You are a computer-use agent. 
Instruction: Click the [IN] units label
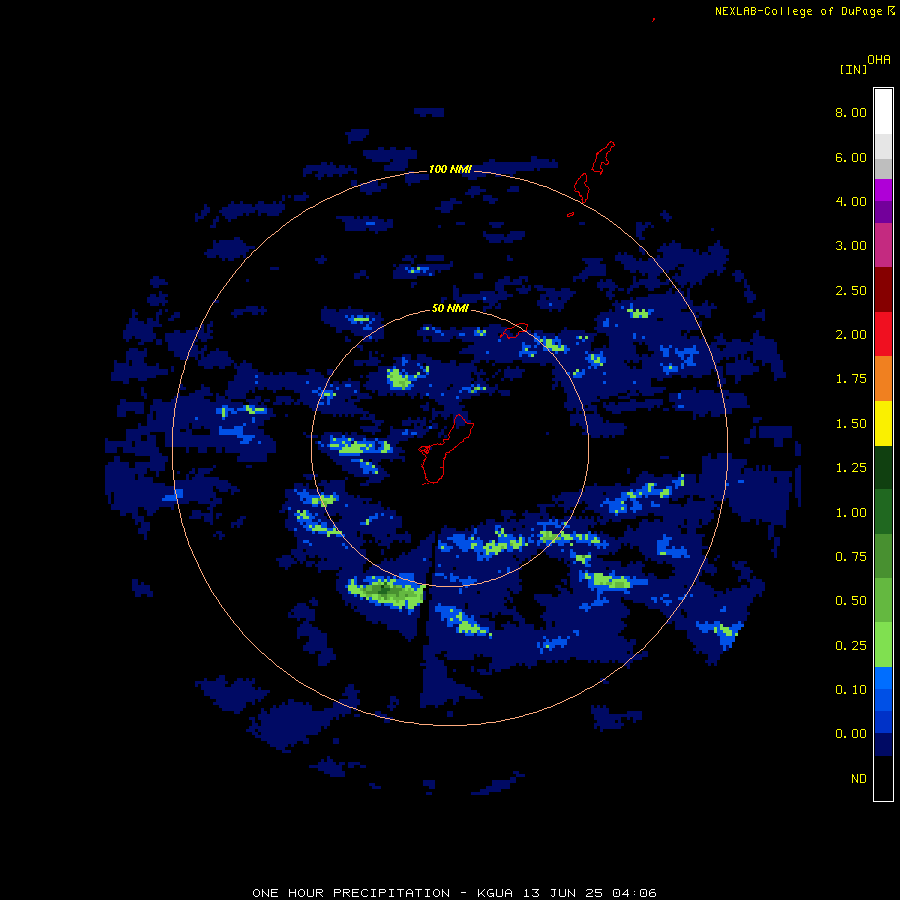coord(853,69)
